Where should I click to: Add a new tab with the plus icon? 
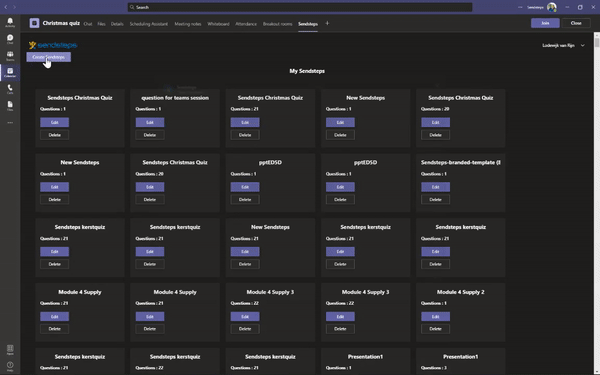[327, 23]
